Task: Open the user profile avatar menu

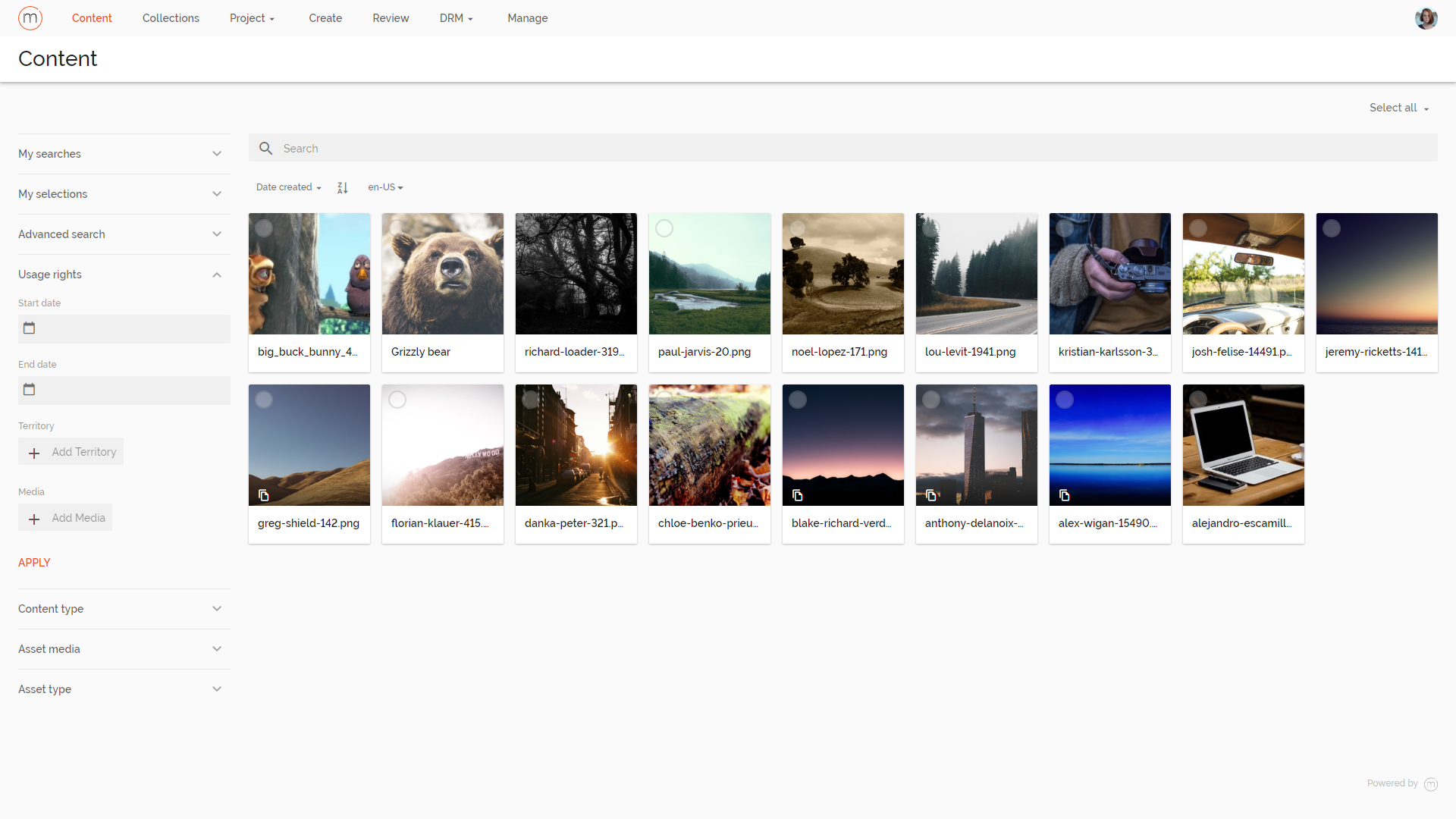Action: pyautogui.click(x=1426, y=17)
